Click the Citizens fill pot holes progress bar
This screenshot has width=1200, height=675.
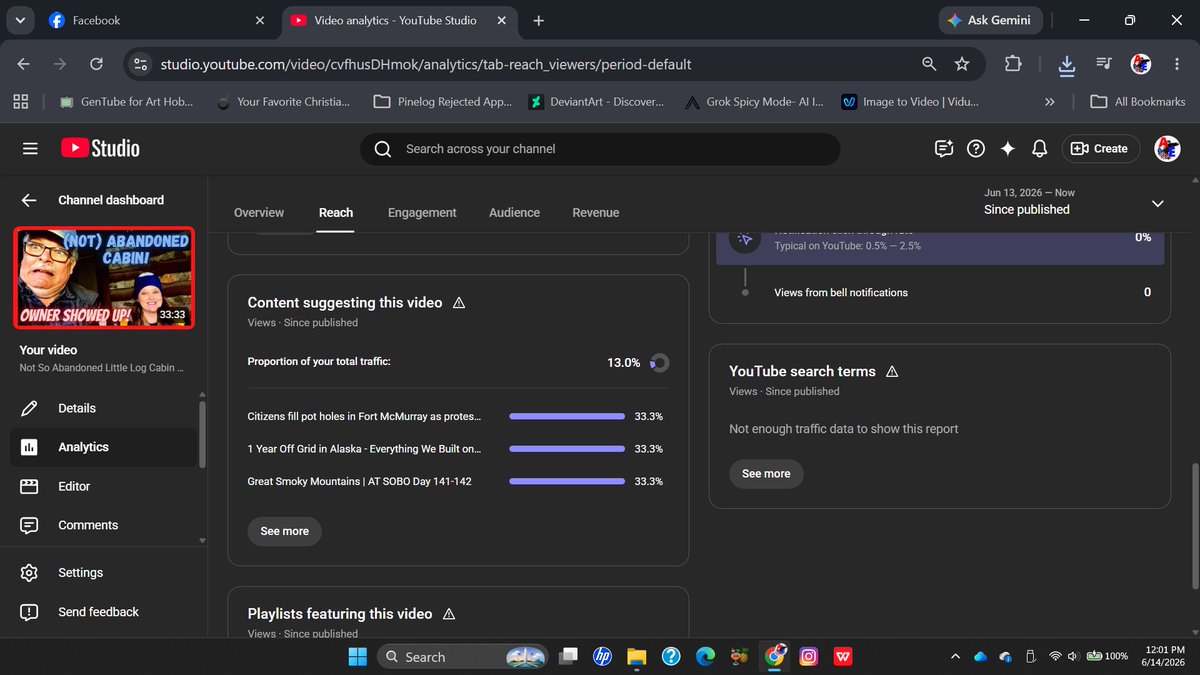[567, 416]
